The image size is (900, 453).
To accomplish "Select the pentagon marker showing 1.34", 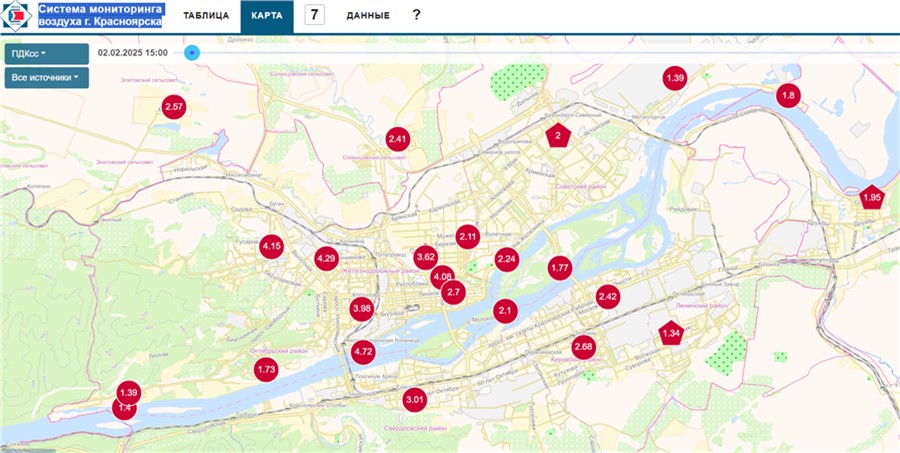I will coord(671,333).
